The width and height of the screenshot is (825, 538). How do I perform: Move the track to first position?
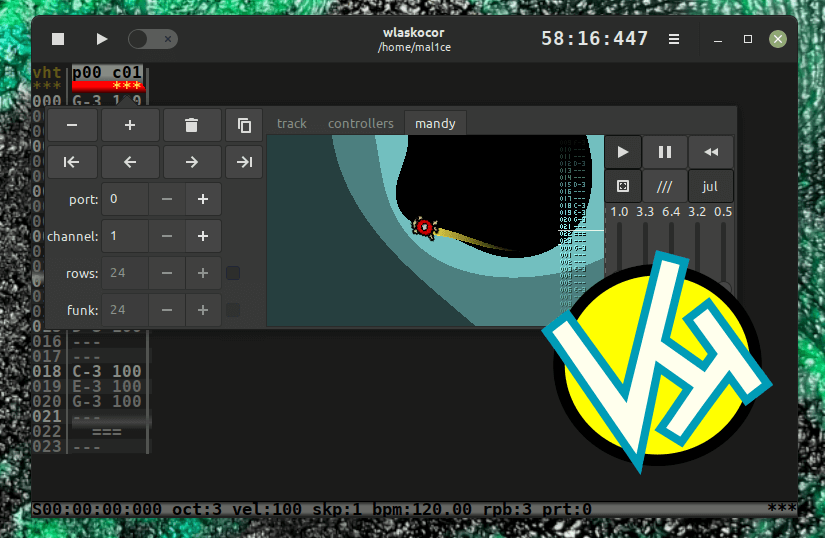click(x=72, y=162)
